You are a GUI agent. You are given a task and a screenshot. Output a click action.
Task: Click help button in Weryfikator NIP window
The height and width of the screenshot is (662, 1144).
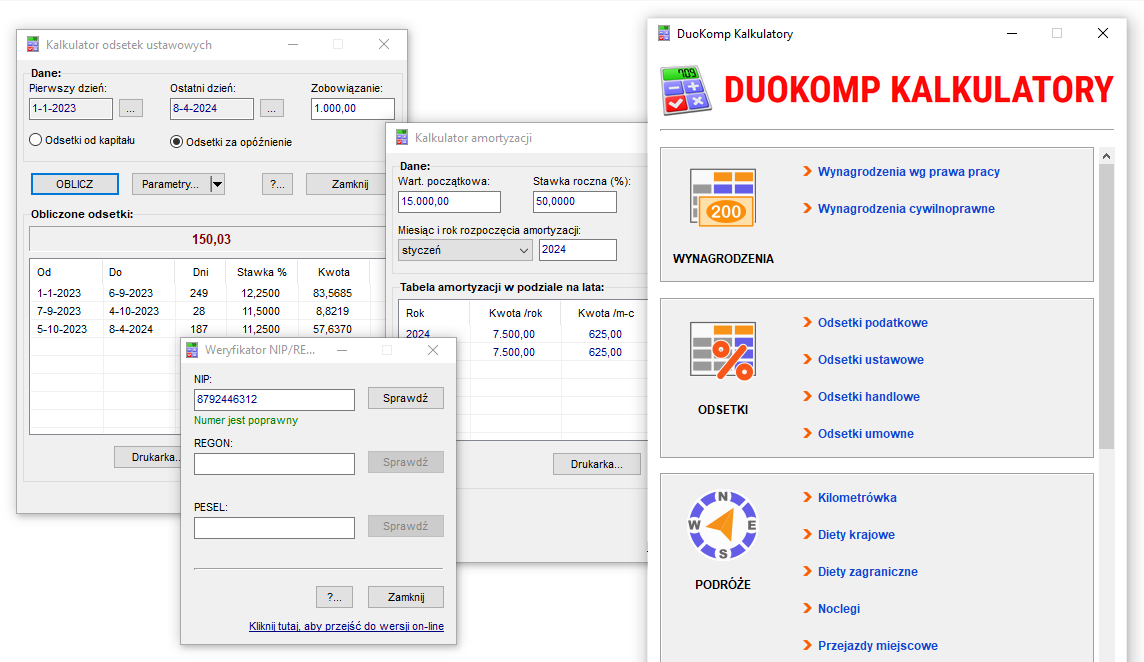(334, 597)
